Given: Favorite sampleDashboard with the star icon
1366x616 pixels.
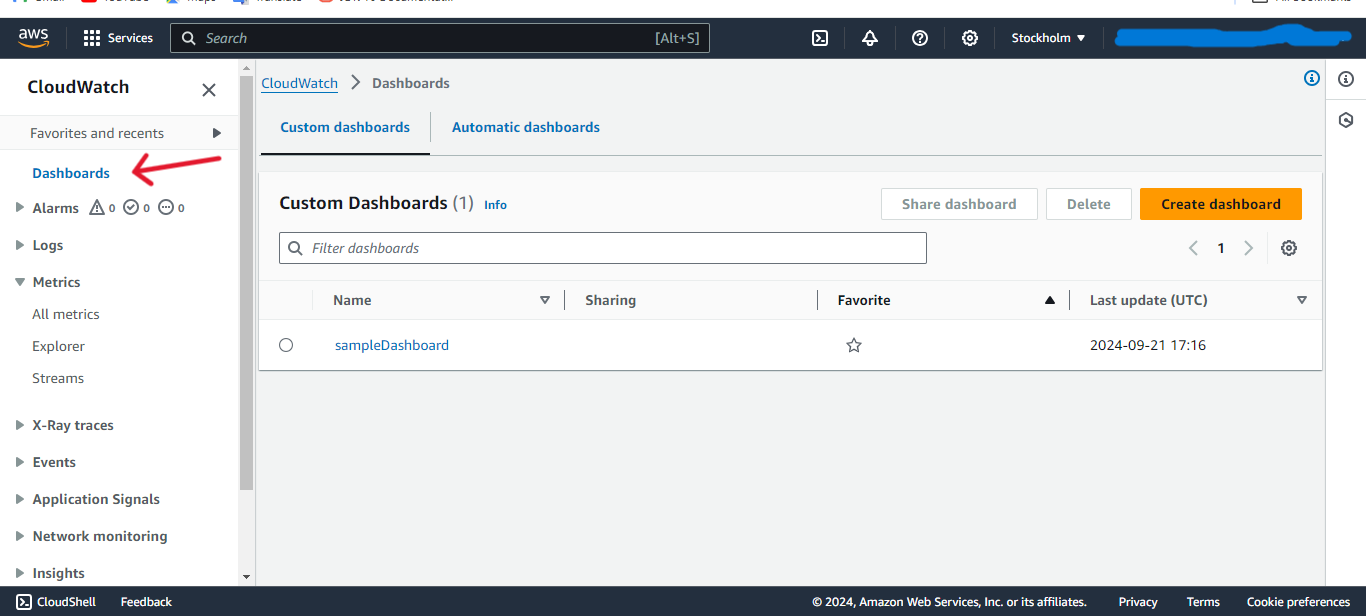Looking at the screenshot, I should coord(854,345).
